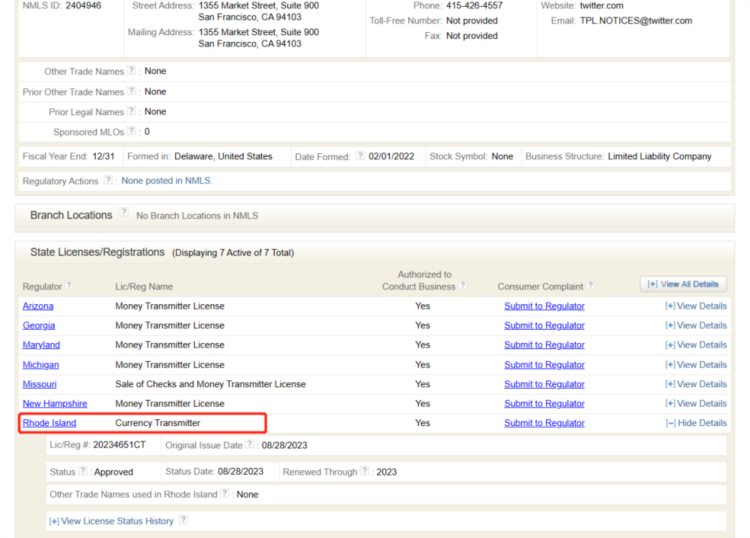Expand View Details for Arizona license

696,306
